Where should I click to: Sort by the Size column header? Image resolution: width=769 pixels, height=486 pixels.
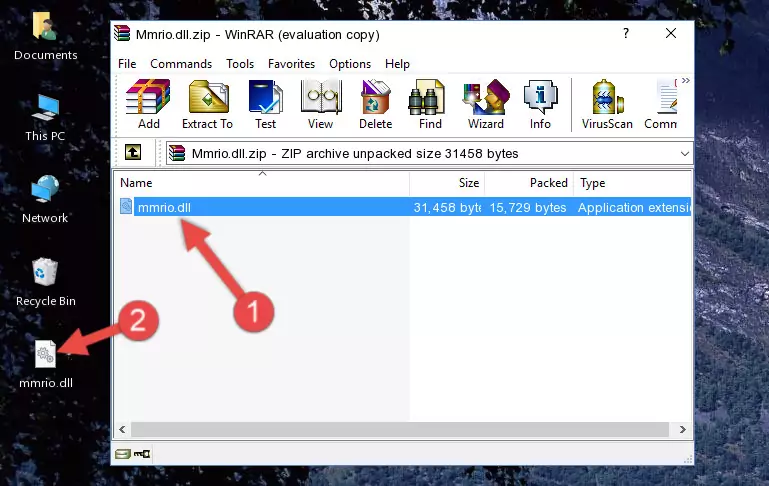(x=447, y=183)
